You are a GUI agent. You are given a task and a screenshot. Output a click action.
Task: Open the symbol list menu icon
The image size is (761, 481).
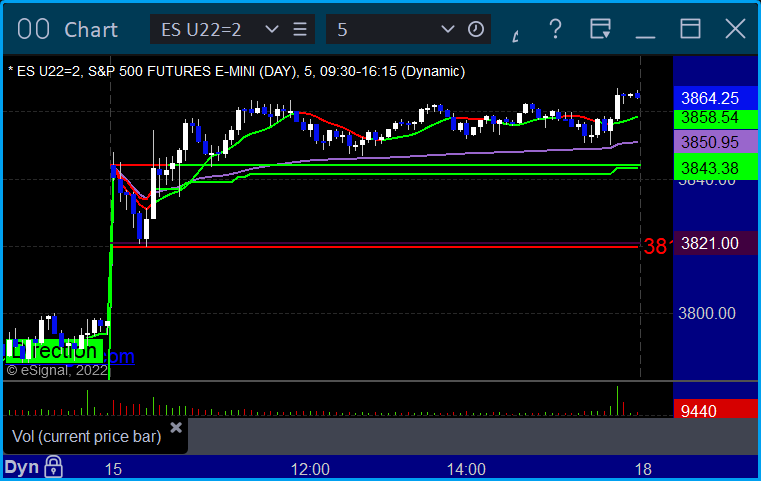pyautogui.click(x=300, y=29)
